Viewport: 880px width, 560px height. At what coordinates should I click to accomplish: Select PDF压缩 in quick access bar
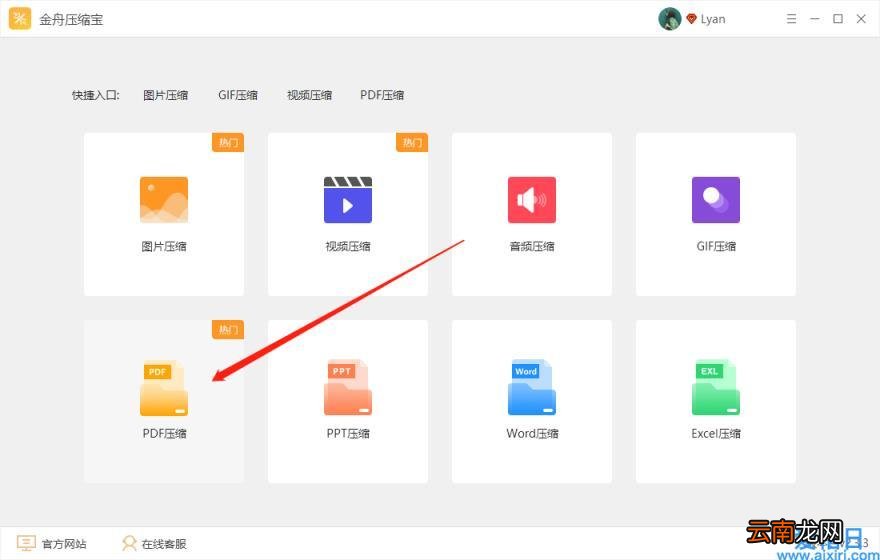click(382, 95)
